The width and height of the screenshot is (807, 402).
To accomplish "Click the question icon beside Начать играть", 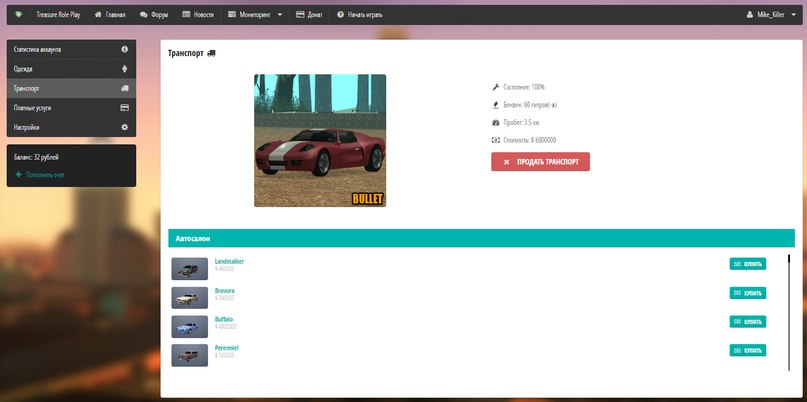I will 340,15.
